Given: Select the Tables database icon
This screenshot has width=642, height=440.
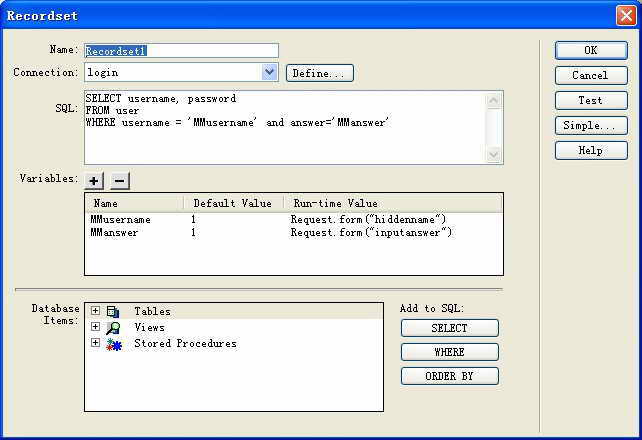Looking at the screenshot, I should pyautogui.click(x=113, y=312).
